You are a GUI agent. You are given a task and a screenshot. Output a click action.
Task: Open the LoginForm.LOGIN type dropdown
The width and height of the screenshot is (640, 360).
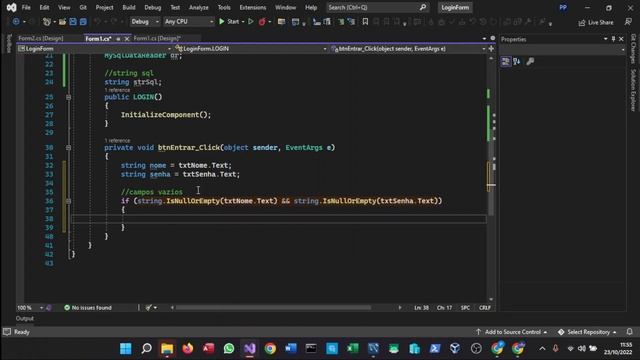coord(251,49)
